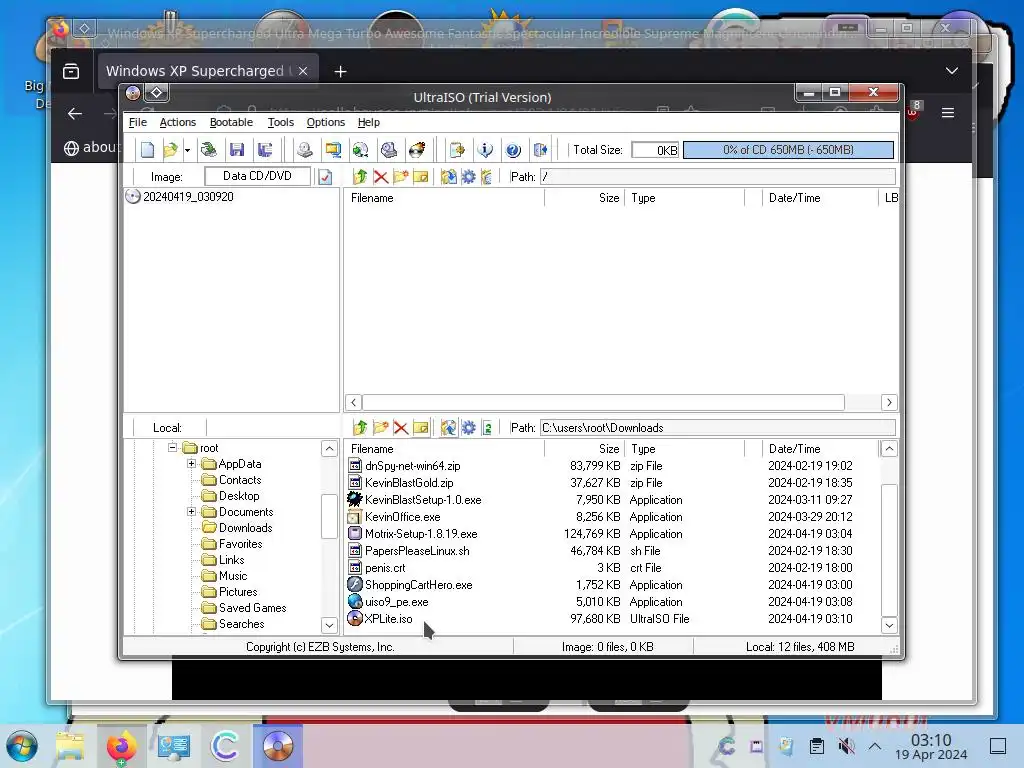1024x768 pixels.
Task: Expand the AppData folder node
Action: (x=191, y=464)
